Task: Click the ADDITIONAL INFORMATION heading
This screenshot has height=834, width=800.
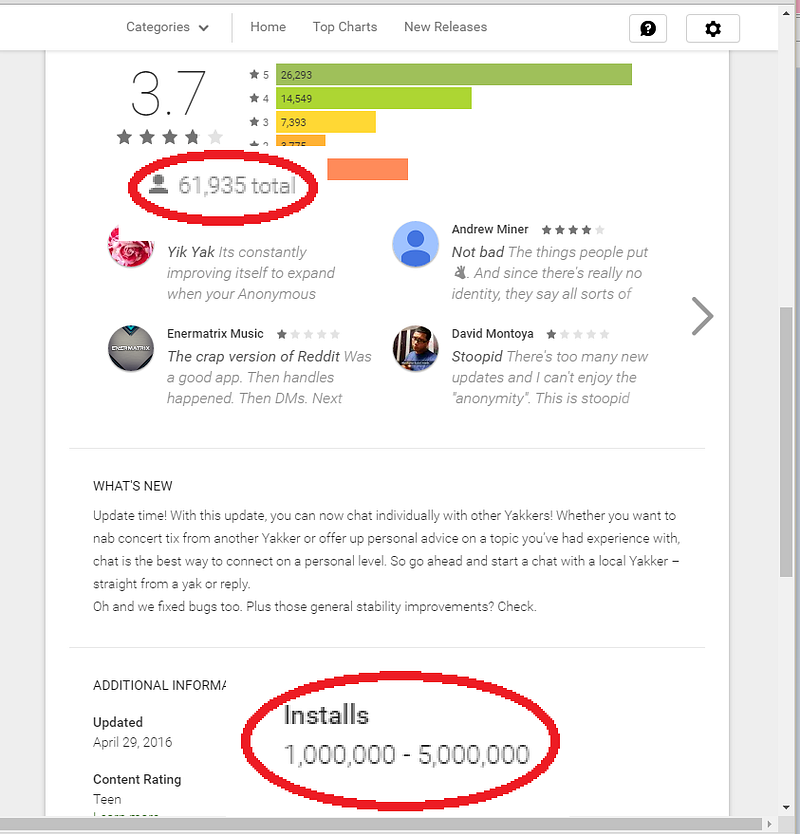Action: click(159, 685)
